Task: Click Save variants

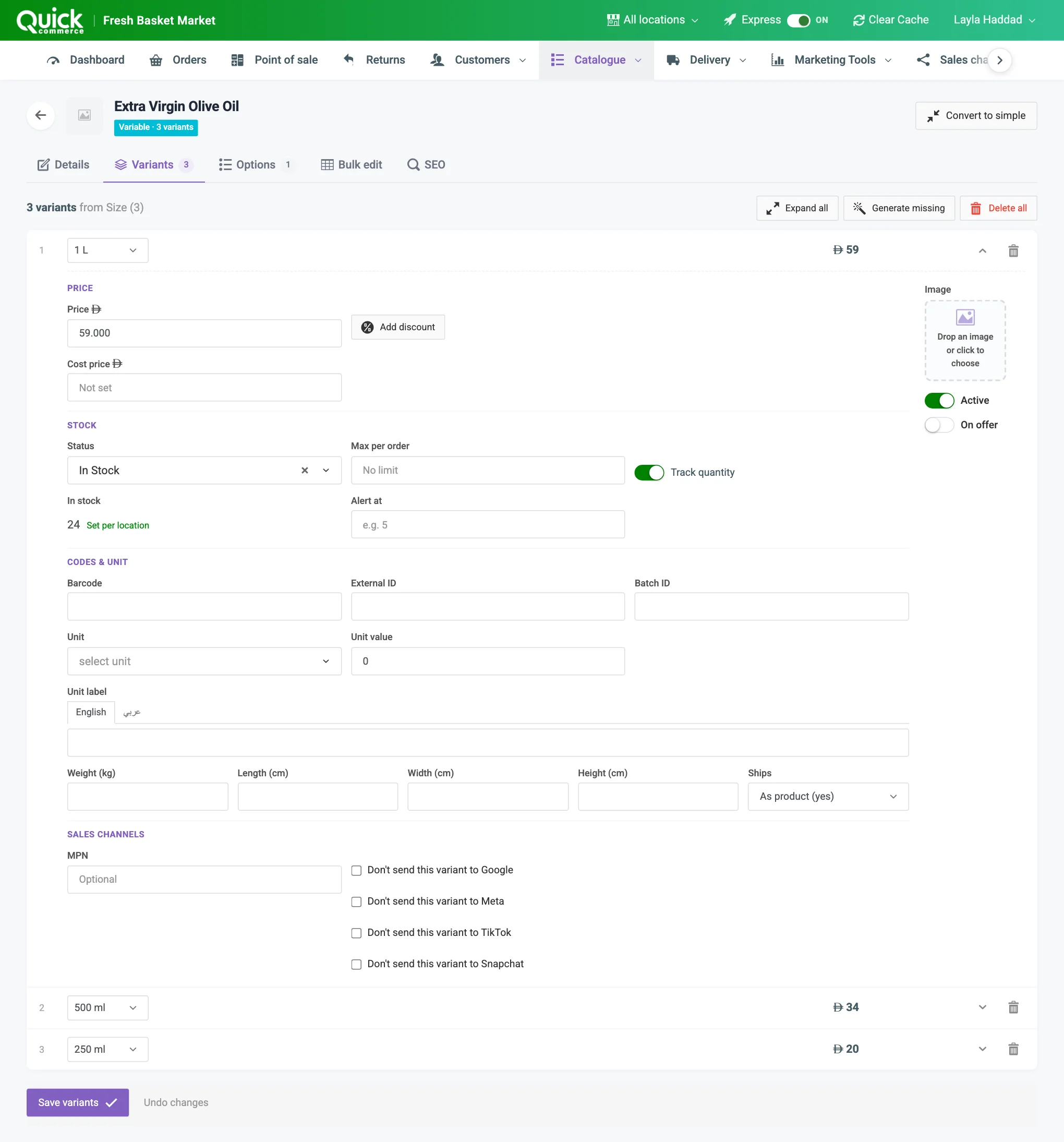Action: (x=78, y=1102)
